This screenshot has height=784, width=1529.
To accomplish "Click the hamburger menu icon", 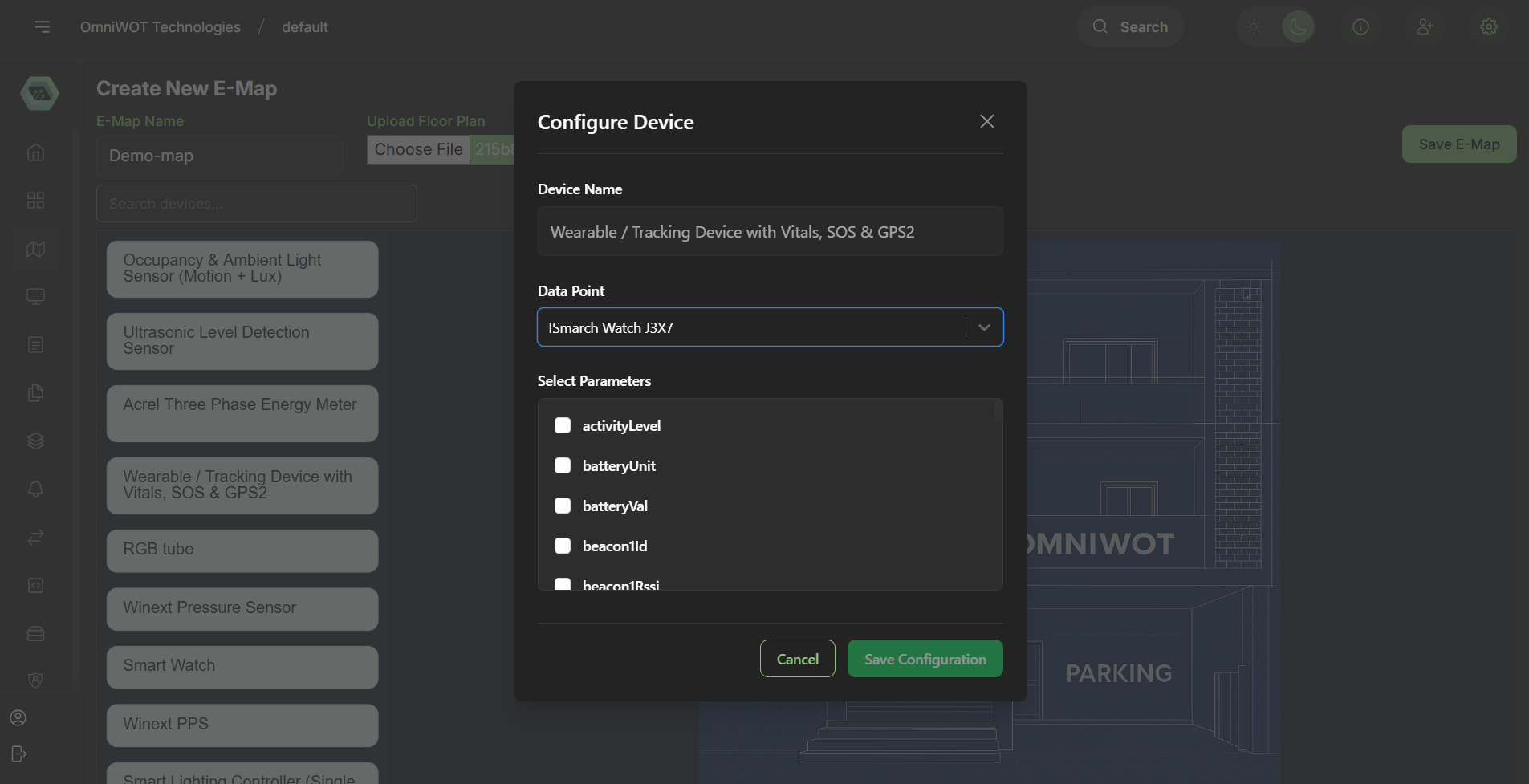I will coord(42,27).
